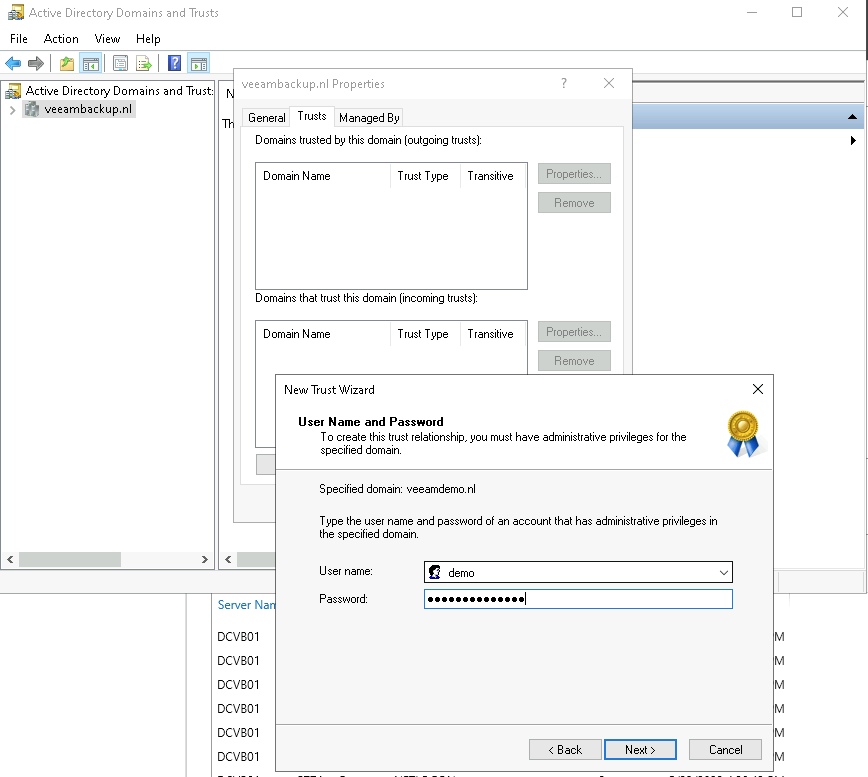Select Active Directory Domains and Trusts root node
Screen dimensions: 868x777
[x=118, y=91]
